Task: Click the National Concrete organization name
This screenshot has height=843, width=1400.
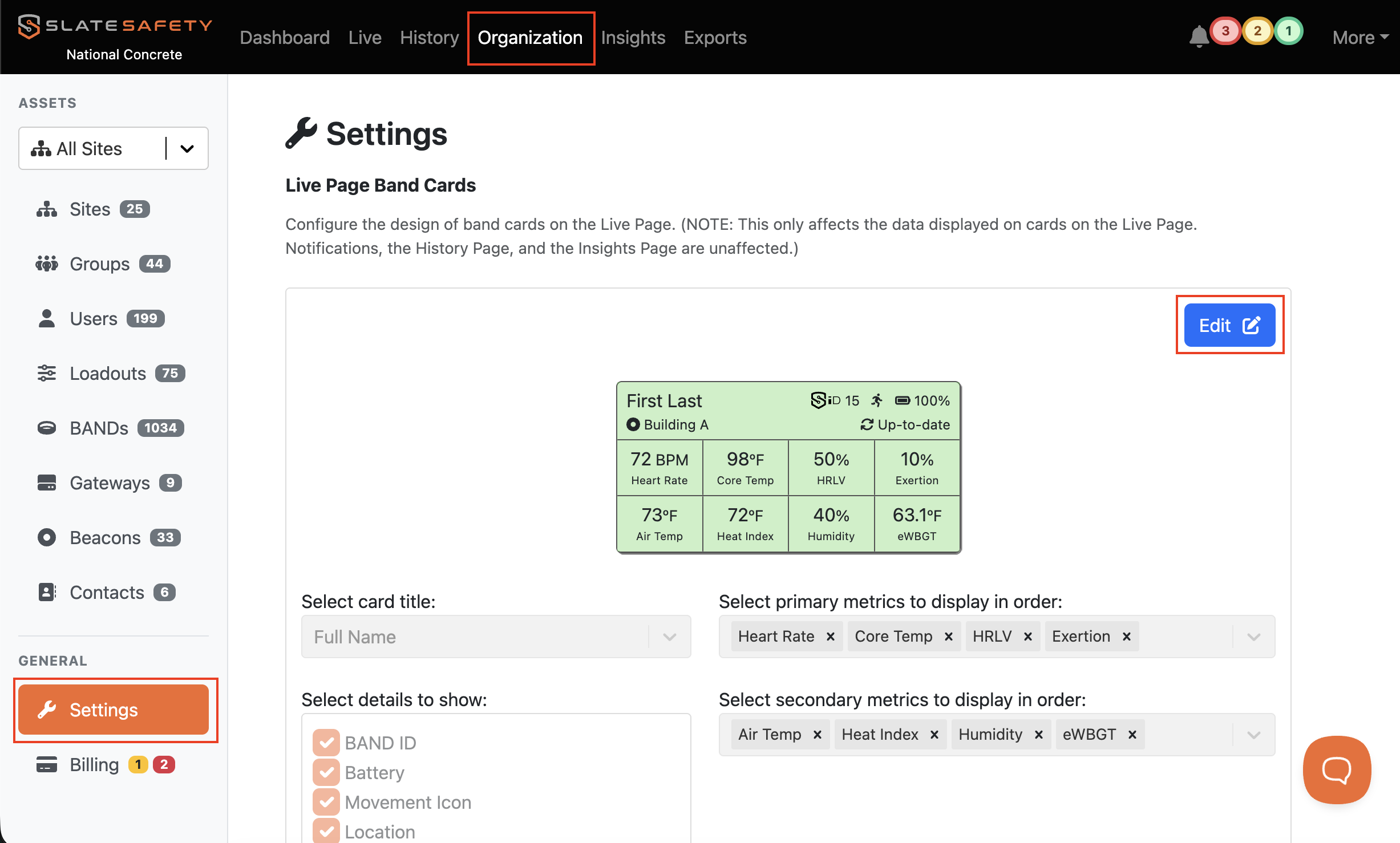Action: pos(124,55)
